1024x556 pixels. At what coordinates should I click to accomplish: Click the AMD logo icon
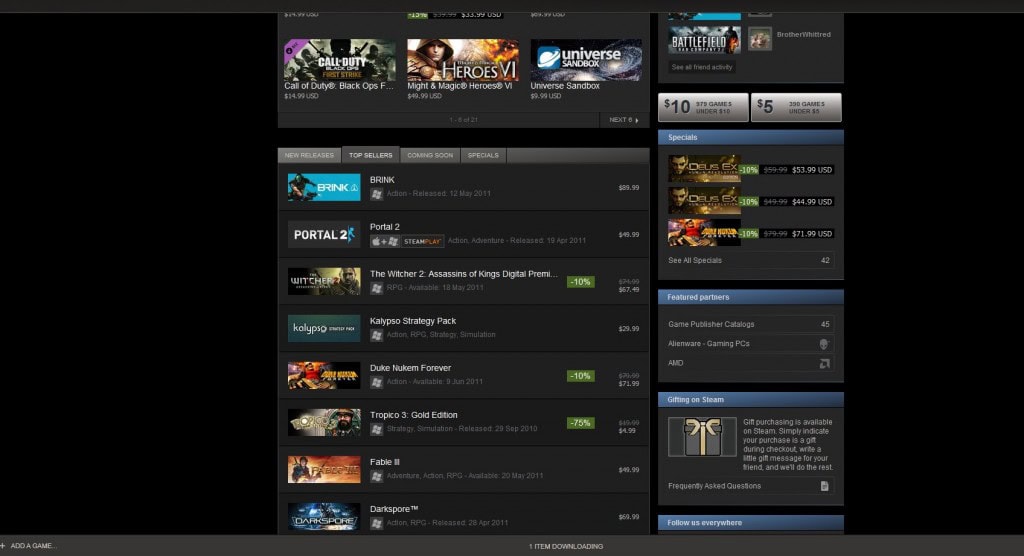click(825, 363)
